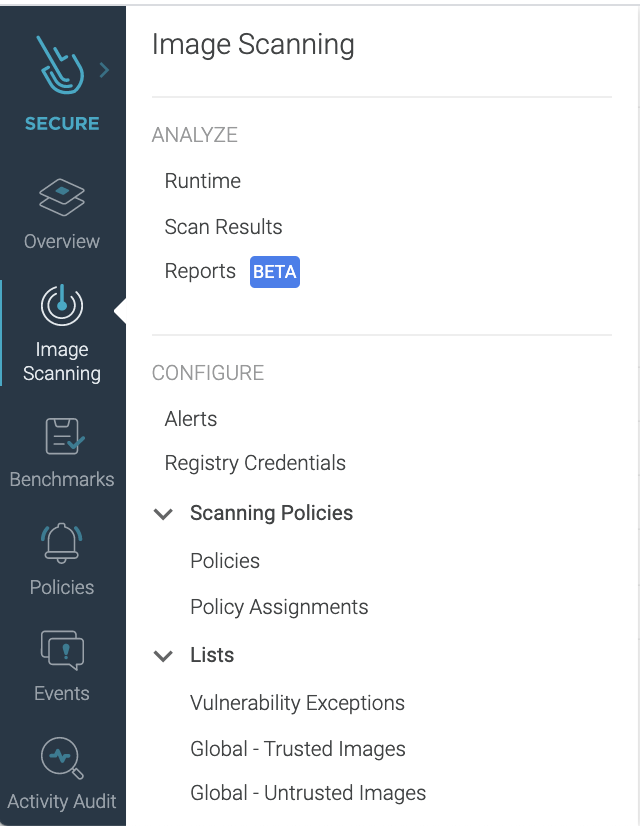Click the blue BETA badge

(x=275, y=272)
